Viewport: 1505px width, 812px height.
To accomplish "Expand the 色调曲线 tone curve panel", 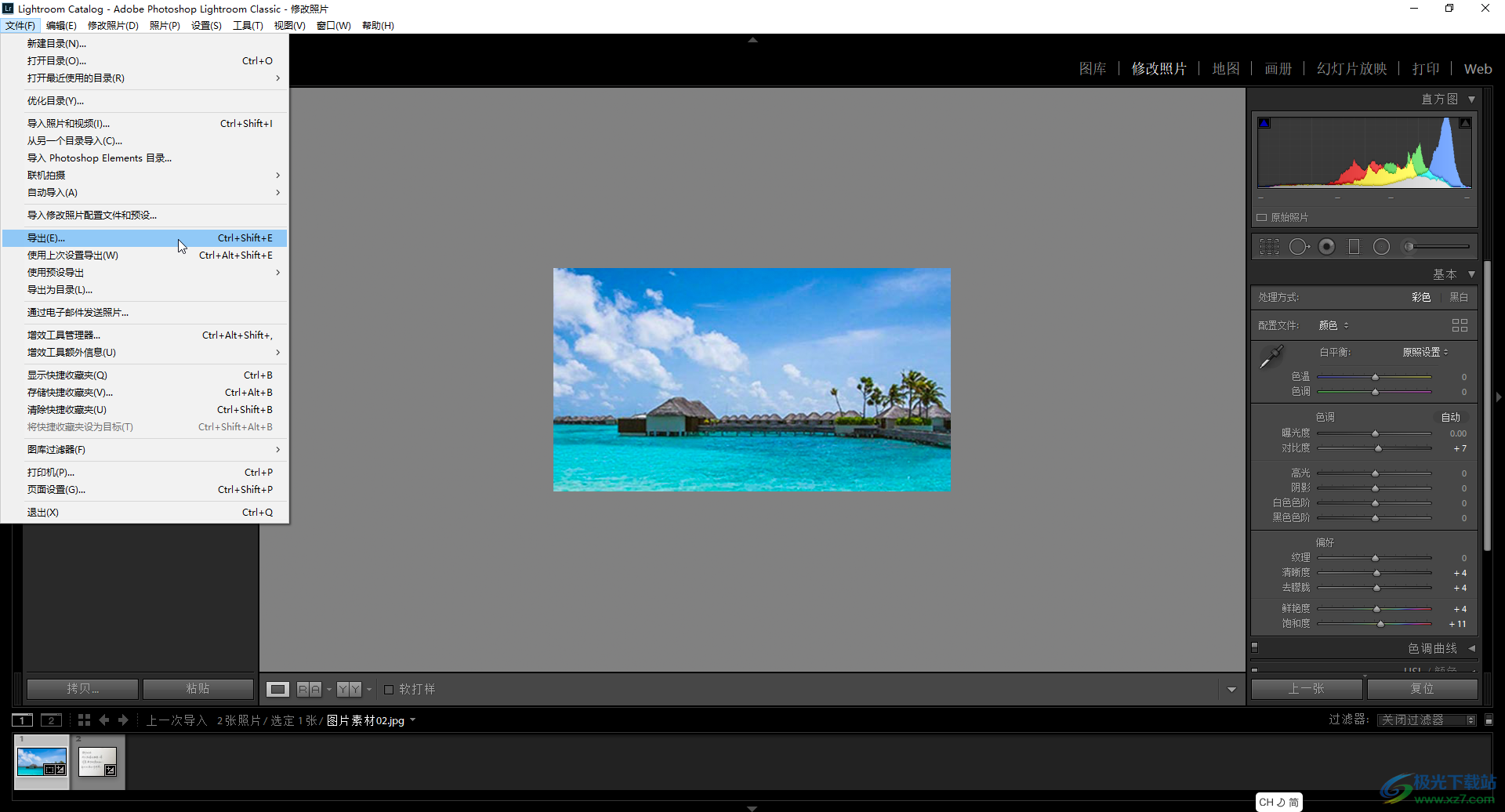I will pos(1471,648).
